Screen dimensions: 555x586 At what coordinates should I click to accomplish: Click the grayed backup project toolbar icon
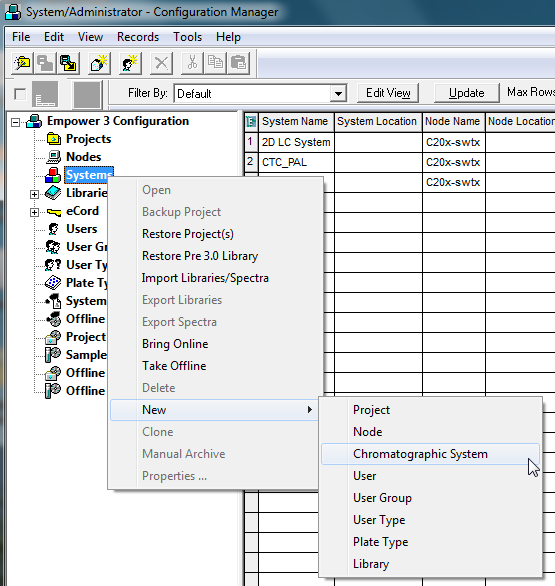(45, 63)
